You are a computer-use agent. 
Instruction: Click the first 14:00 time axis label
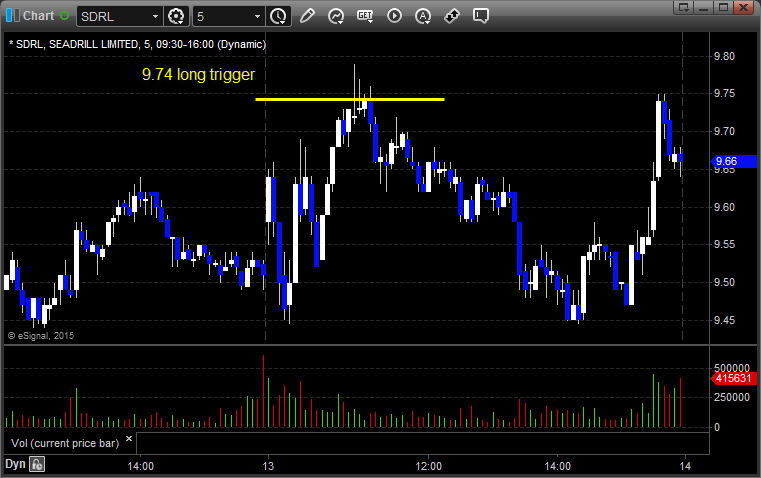click(140, 466)
